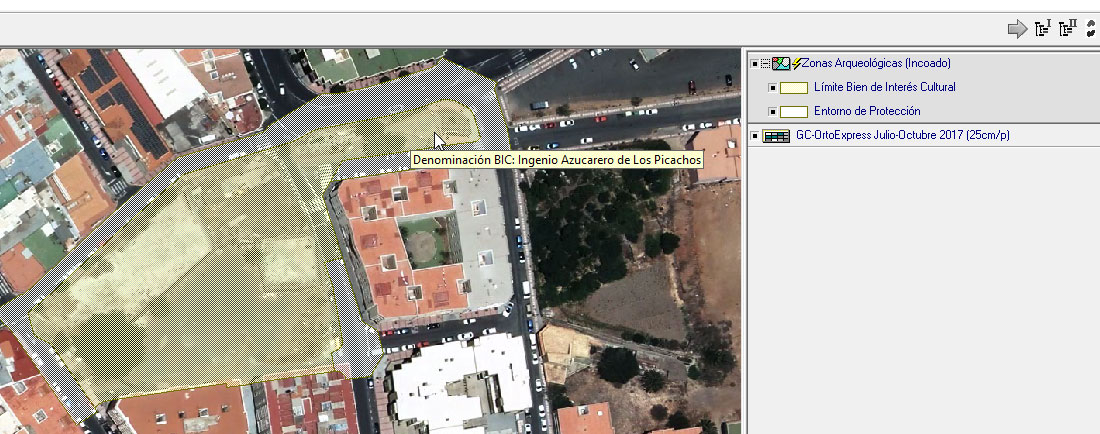The width and height of the screenshot is (1100, 434).
Task: Select Límite Bien de Interés Cultural entry
Action: [885, 88]
